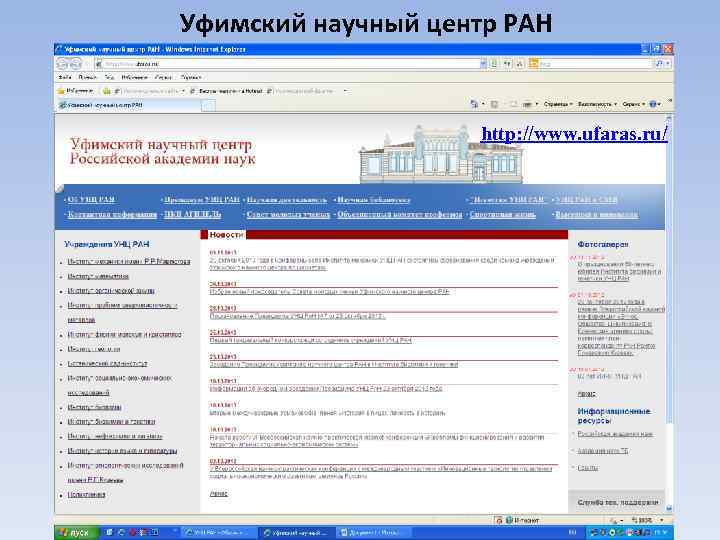
Task: Open the Институт органической химии sidebar link
Action: [111, 291]
